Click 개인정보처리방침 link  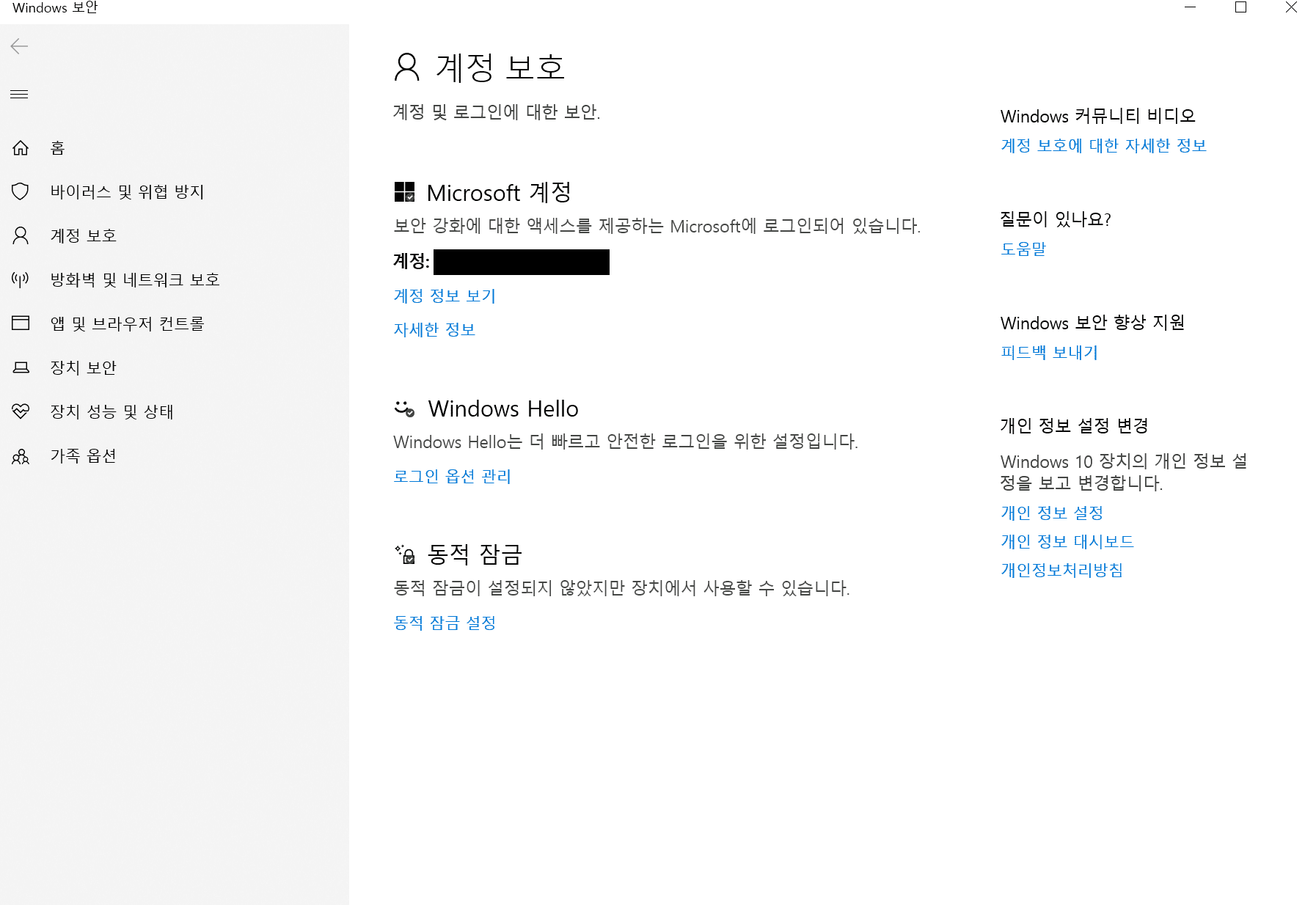click(1062, 571)
